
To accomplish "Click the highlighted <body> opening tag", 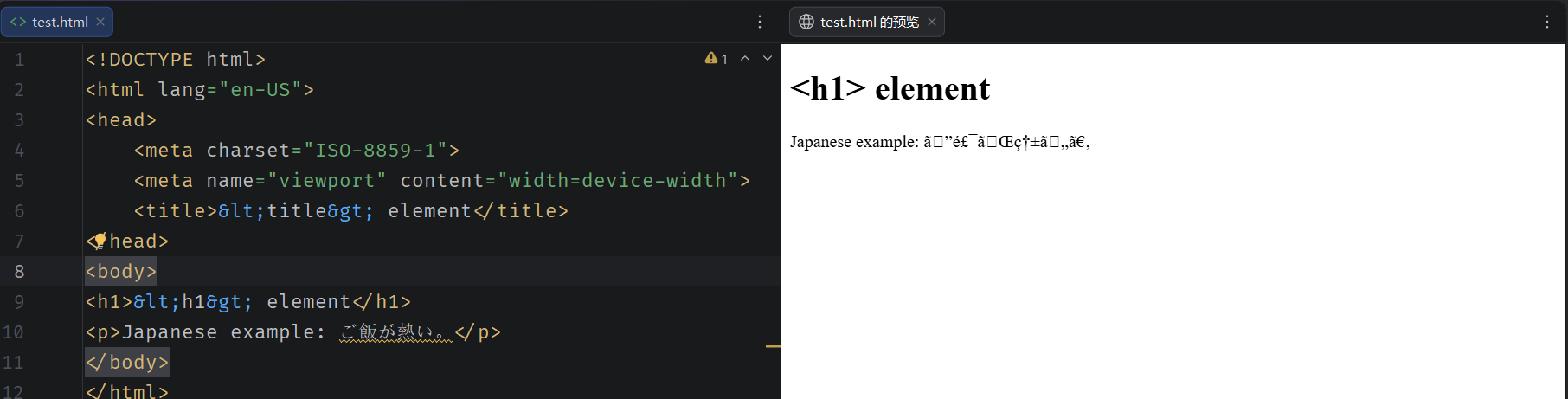I will [x=121, y=271].
